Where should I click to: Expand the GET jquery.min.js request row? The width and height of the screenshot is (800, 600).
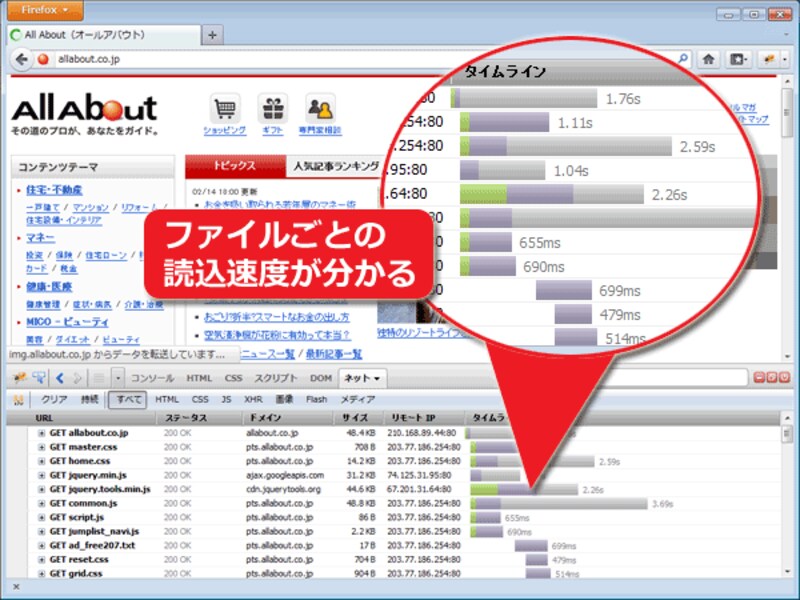(41, 476)
